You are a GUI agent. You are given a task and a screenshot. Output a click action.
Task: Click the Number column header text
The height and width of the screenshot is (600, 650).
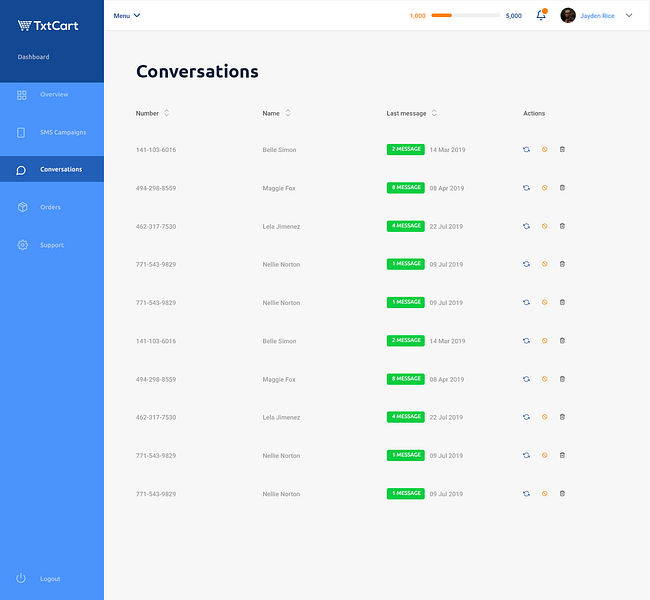click(147, 113)
